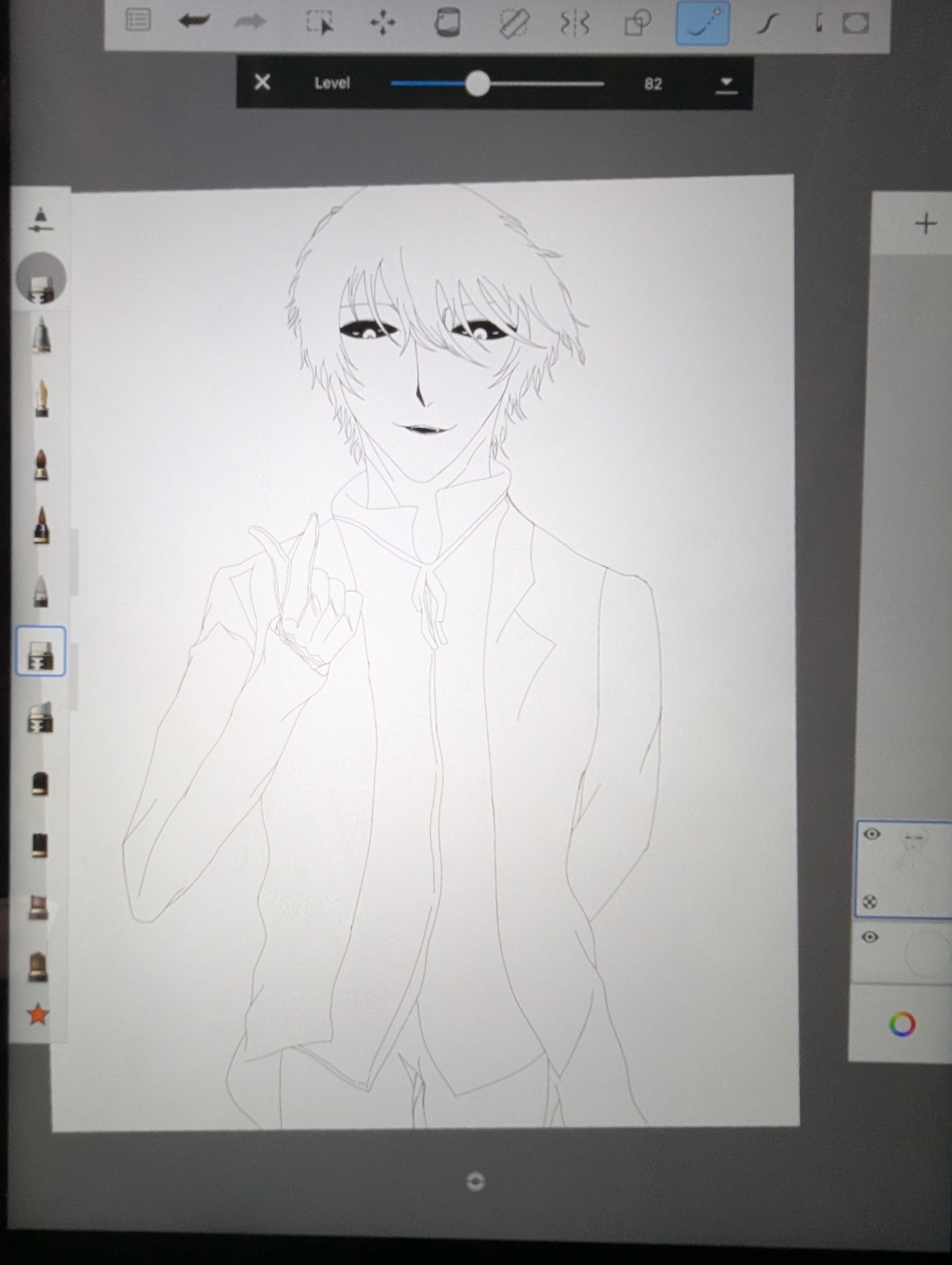The image size is (952, 1265).
Task: Toggle the highlighted Predictive Stroke tool
Action: coord(703,23)
